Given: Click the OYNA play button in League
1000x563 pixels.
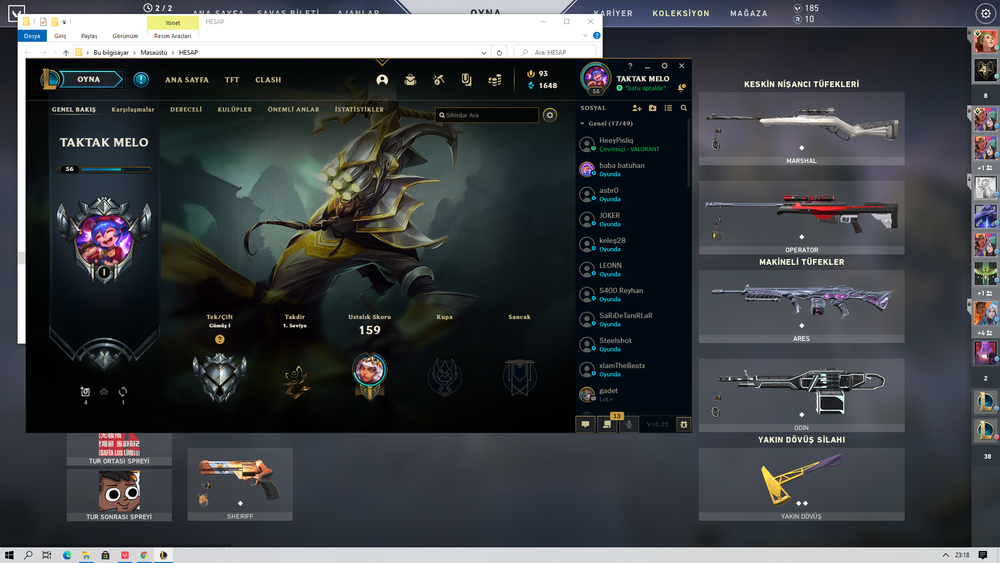Looking at the screenshot, I should coord(89,80).
